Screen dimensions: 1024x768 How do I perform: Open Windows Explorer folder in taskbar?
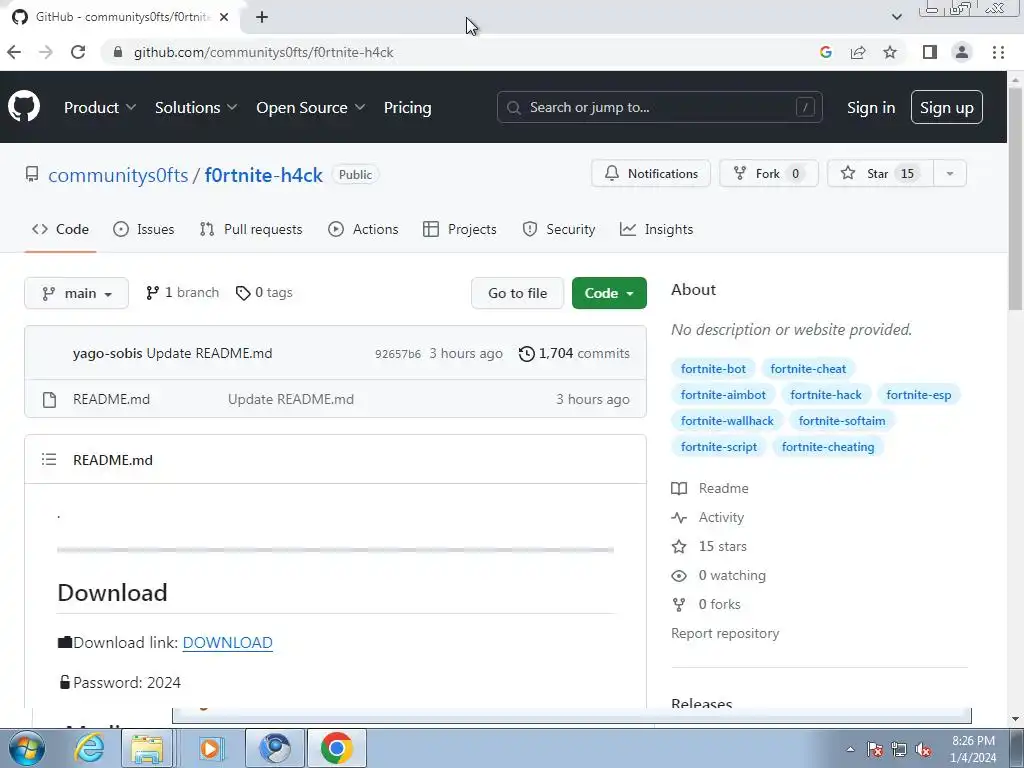148,748
